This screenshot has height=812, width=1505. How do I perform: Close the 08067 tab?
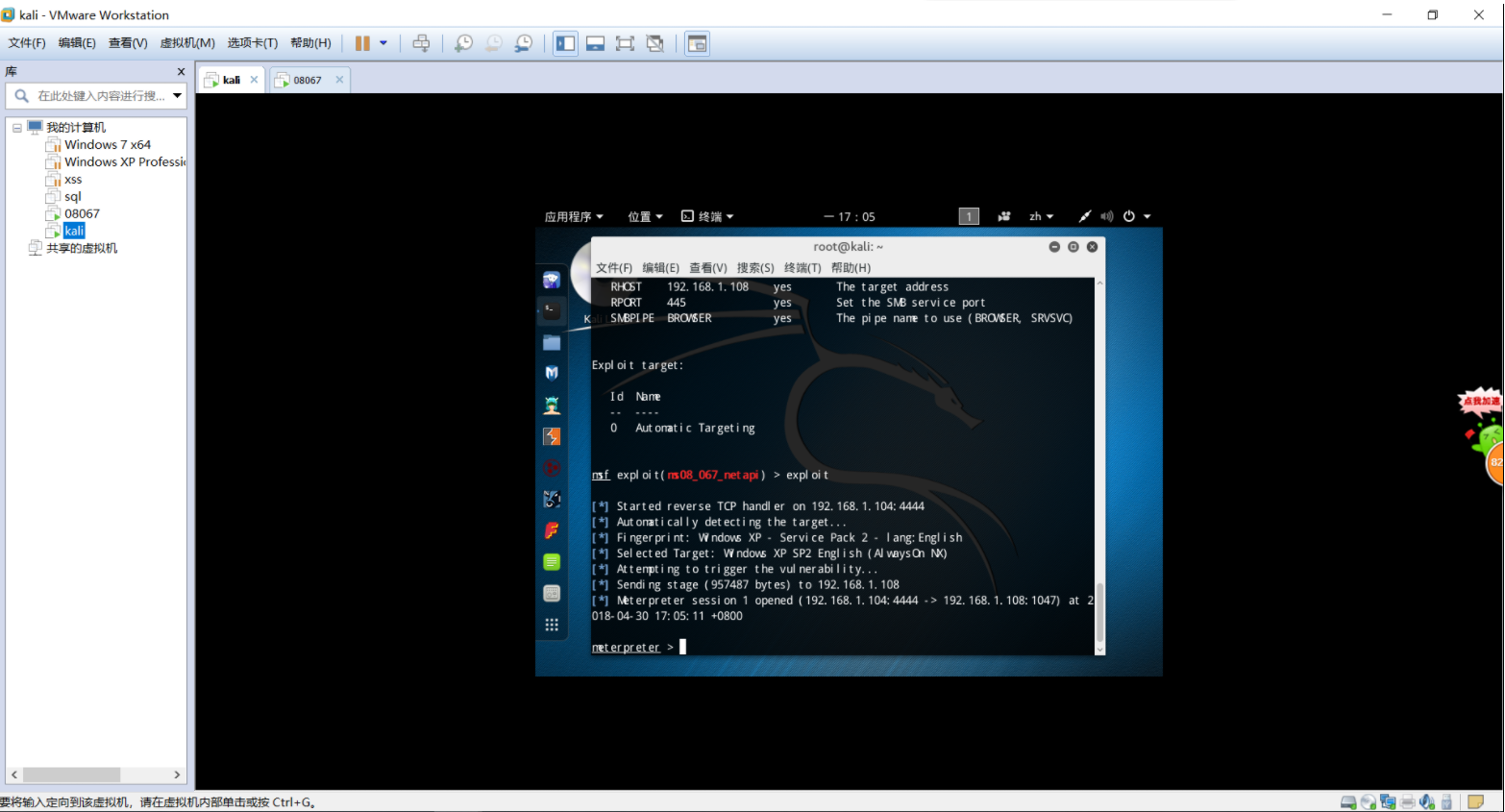point(339,80)
